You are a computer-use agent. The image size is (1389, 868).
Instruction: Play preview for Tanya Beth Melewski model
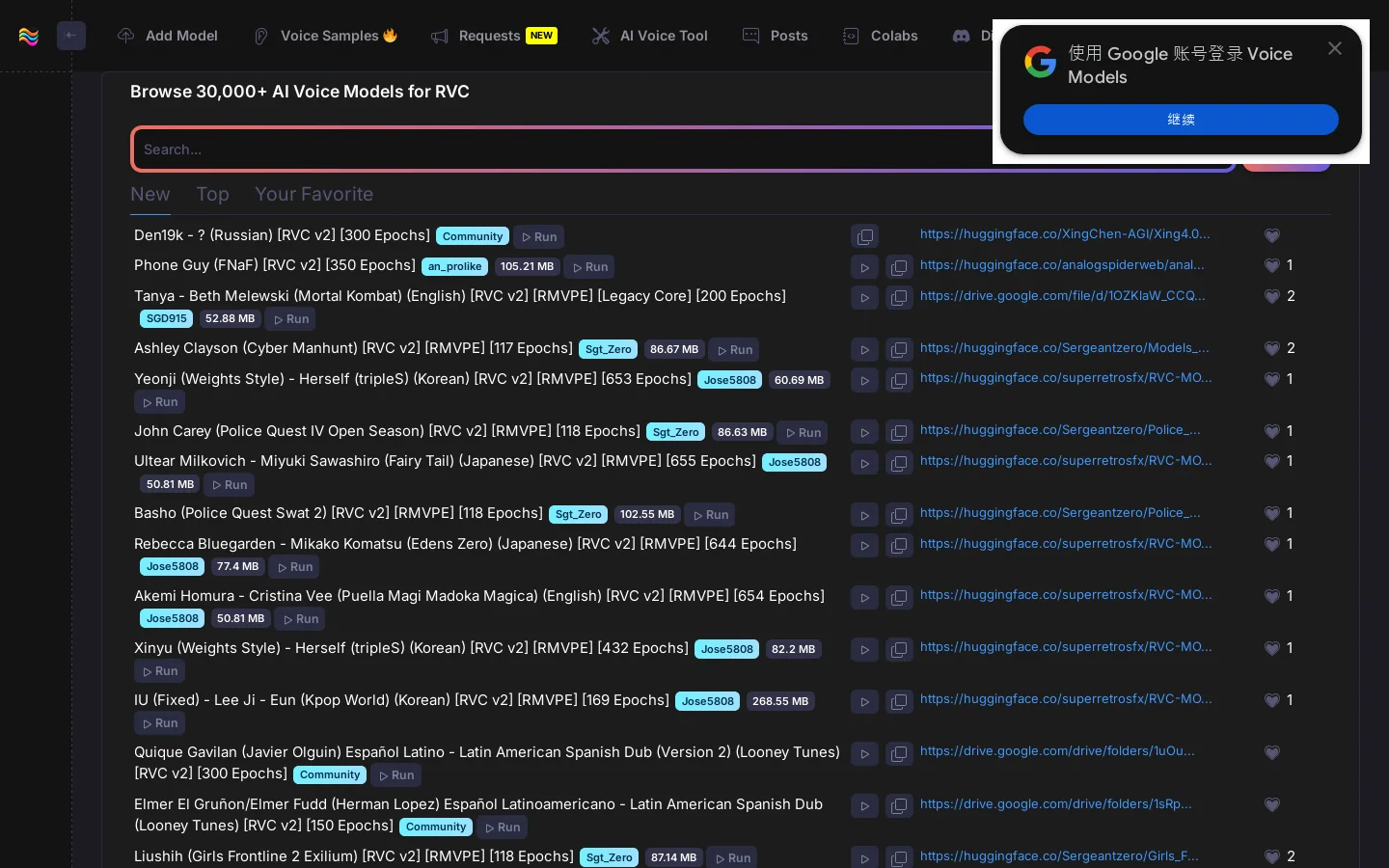point(864,298)
